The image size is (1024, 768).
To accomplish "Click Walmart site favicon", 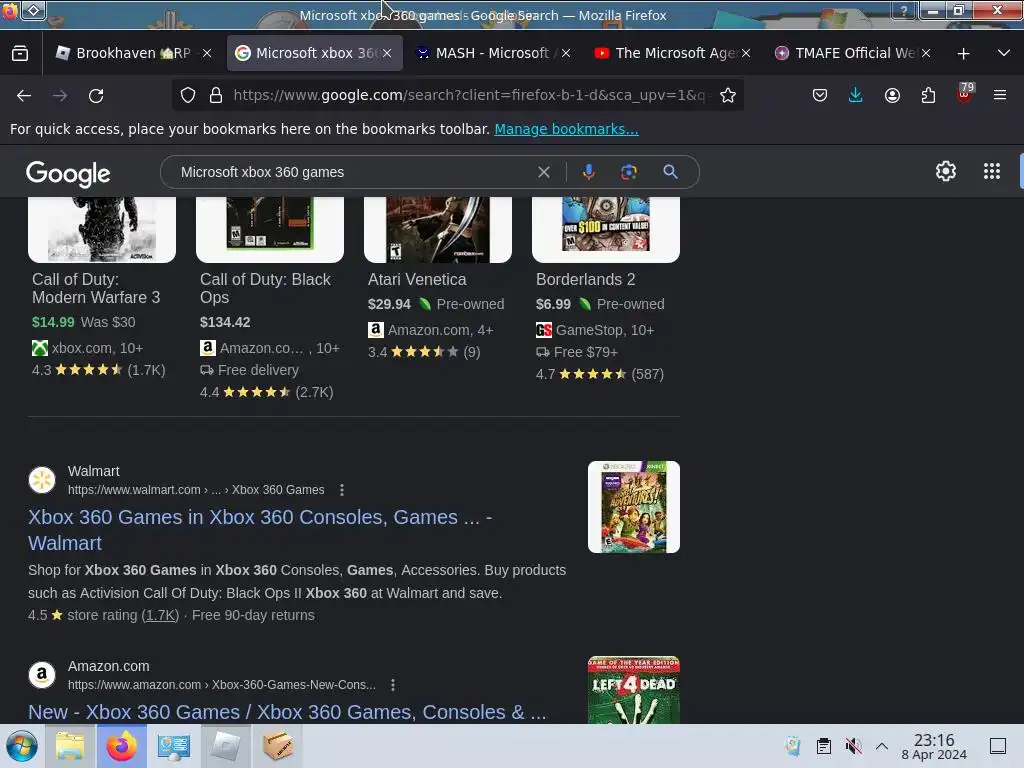I will [42, 480].
